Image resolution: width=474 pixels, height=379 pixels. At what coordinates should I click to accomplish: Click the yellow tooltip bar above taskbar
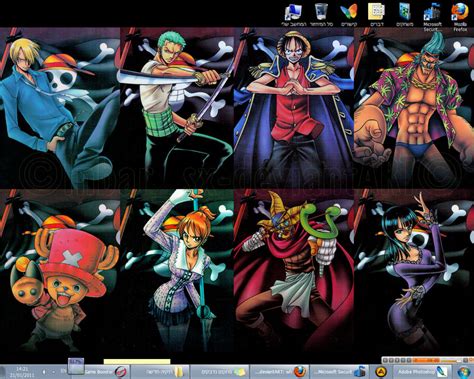[x=137, y=361]
